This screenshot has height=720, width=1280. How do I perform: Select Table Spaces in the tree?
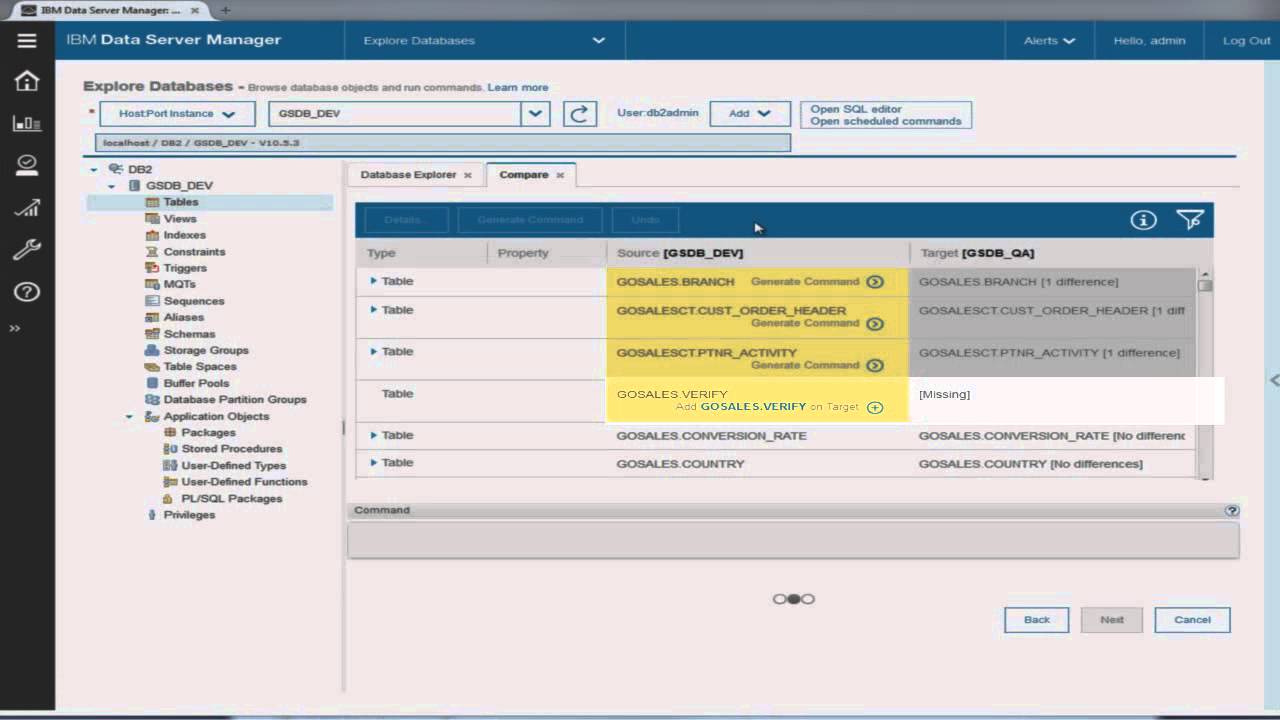(199, 367)
